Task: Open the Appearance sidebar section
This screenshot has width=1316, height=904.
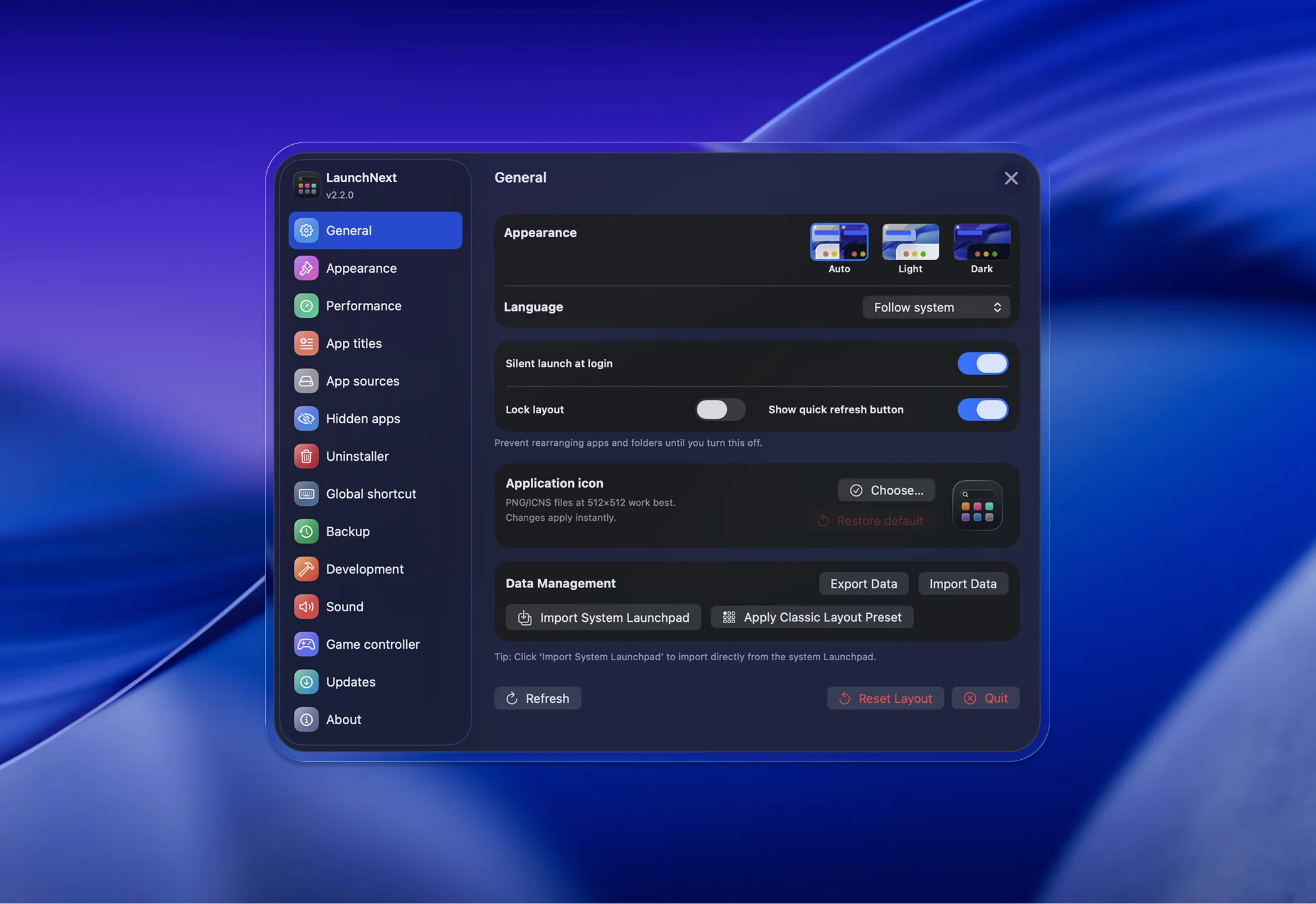Action: click(x=361, y=268)
